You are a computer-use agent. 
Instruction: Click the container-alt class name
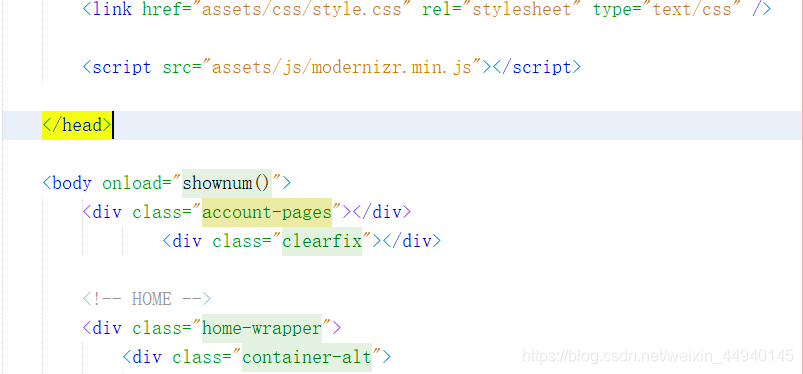coord(307,357)
